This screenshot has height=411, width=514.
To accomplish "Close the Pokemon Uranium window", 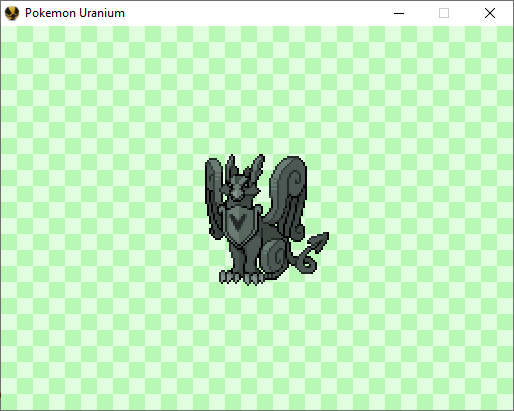I will (490, 13).
